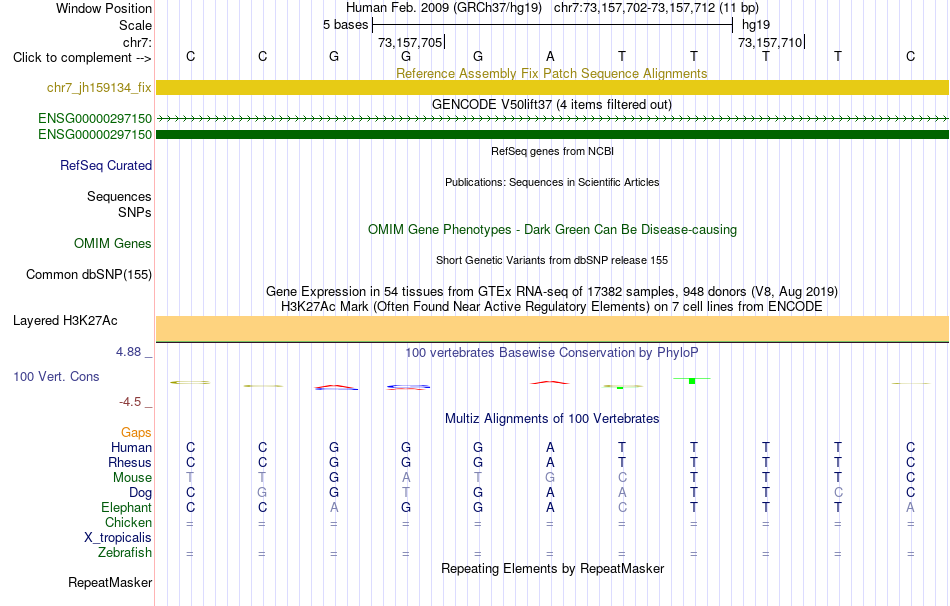The image size is (950, 606).
Task: Select the ENSG00000297150 arrowed transcript label
Action: pos(95,118)
